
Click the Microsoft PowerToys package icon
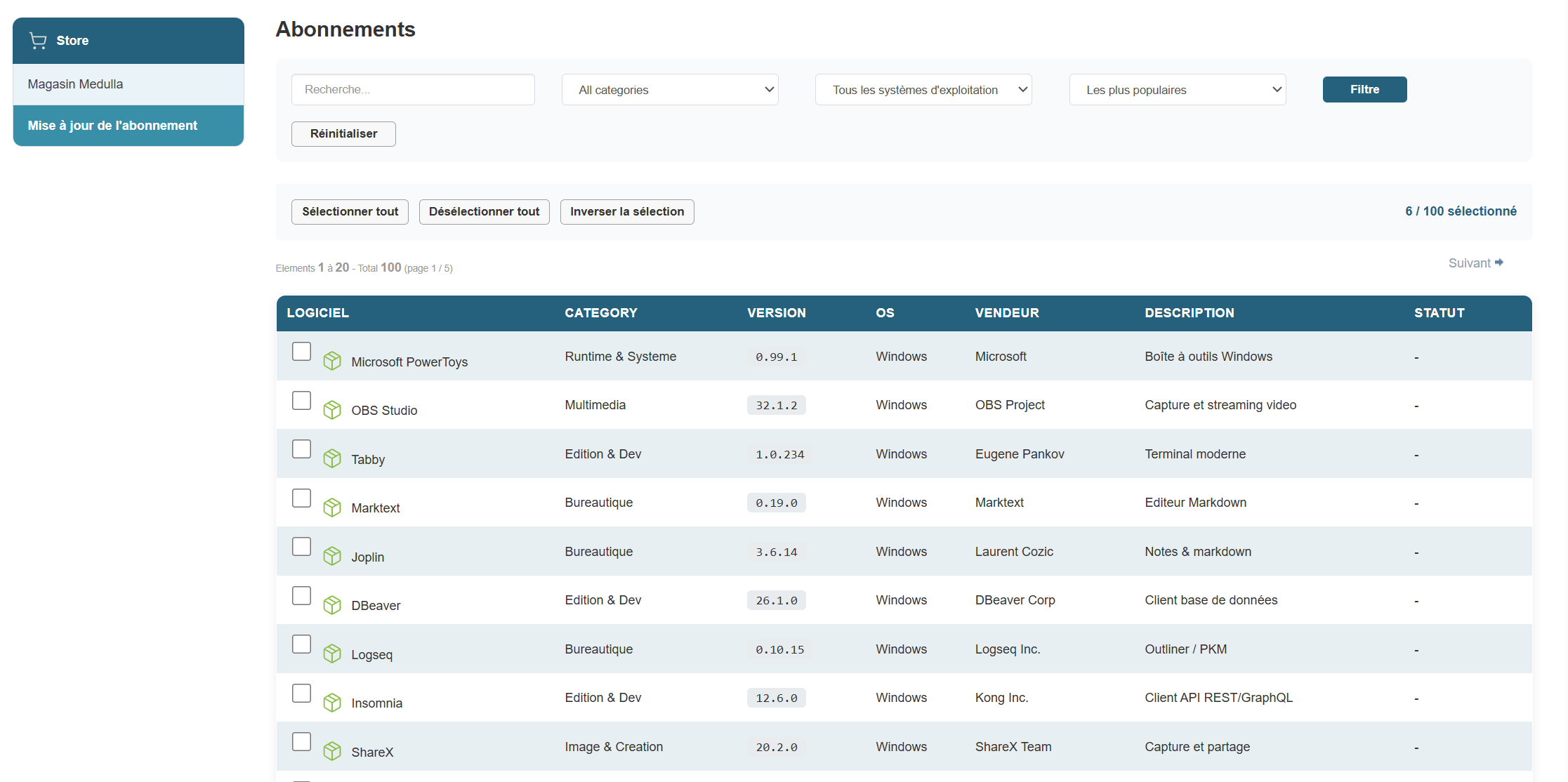pos(332,361)
